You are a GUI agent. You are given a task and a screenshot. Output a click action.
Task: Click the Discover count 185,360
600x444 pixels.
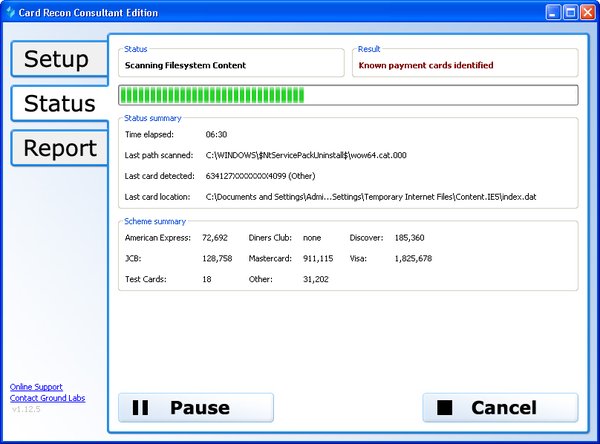coord(409,238)
